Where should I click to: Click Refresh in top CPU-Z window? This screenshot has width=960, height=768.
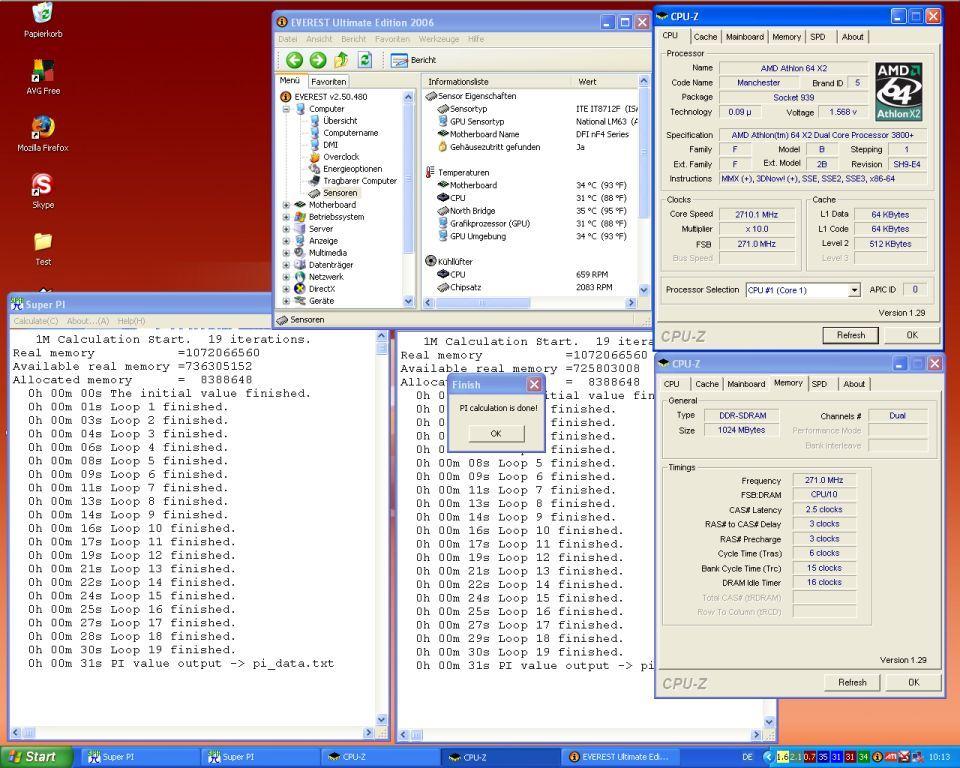point(851,336)
